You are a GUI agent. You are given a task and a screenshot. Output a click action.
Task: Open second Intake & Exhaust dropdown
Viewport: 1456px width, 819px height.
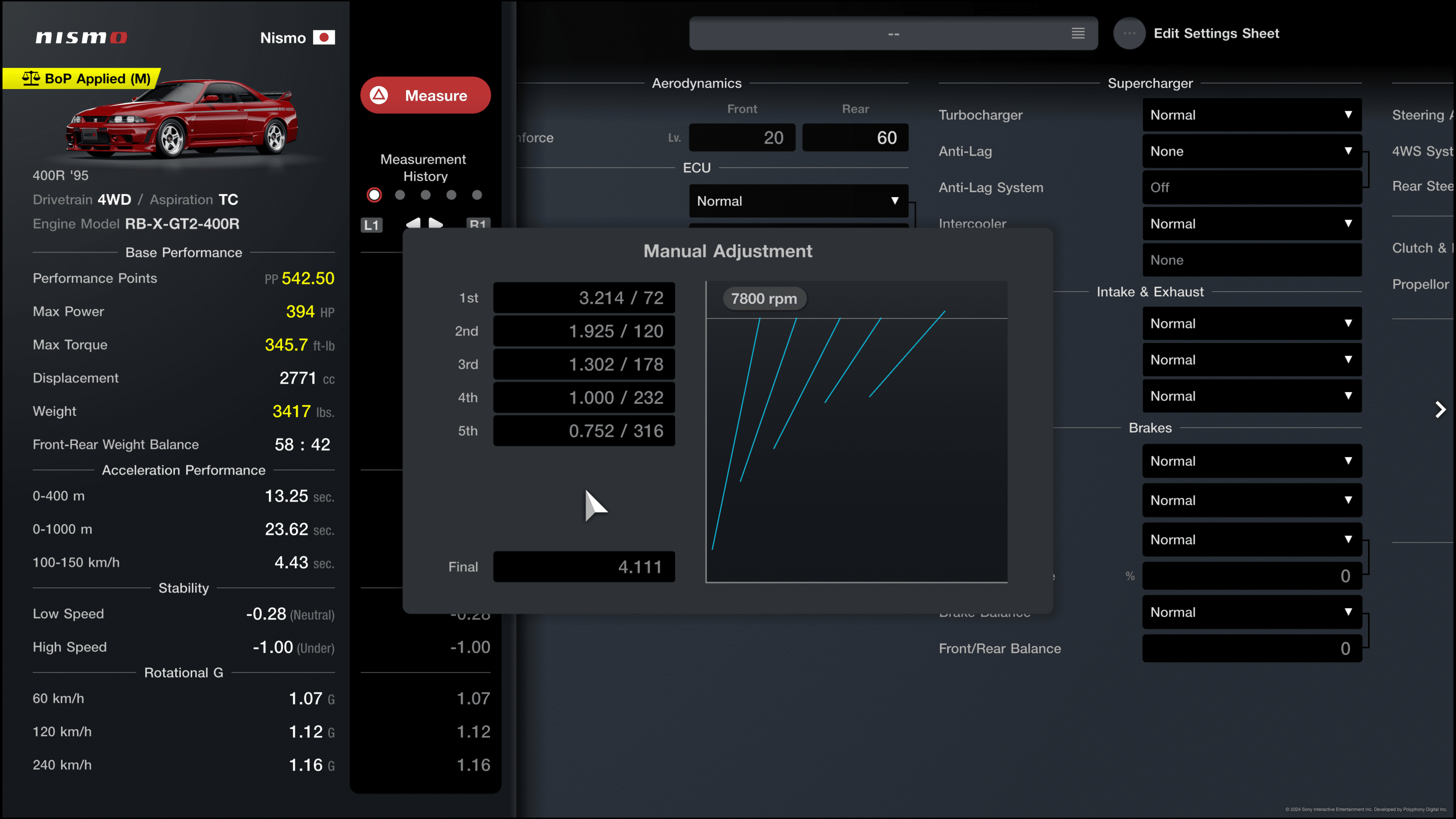1252,359
